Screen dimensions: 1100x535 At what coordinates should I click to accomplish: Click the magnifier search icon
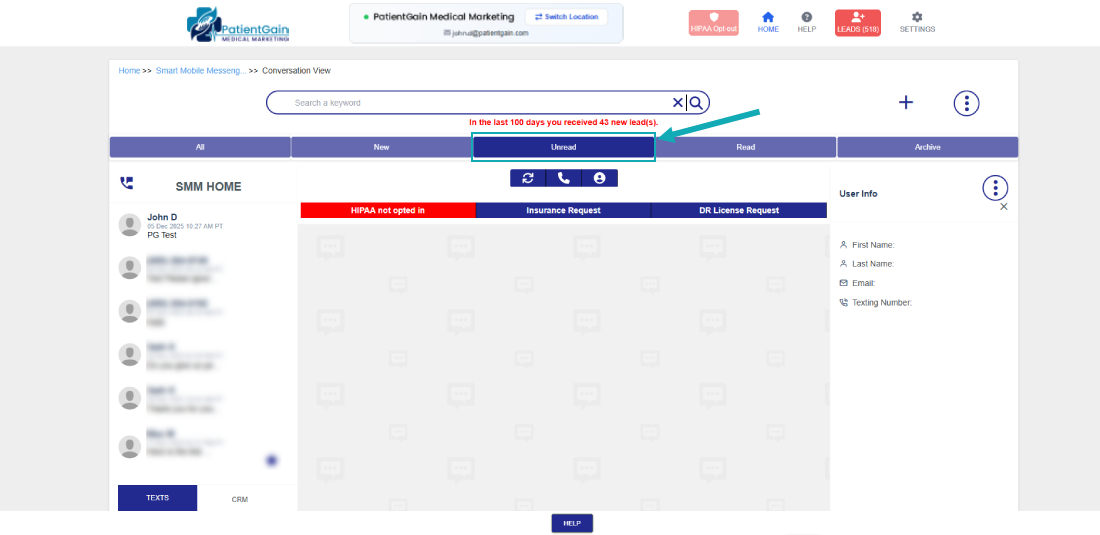coord(697,102)
